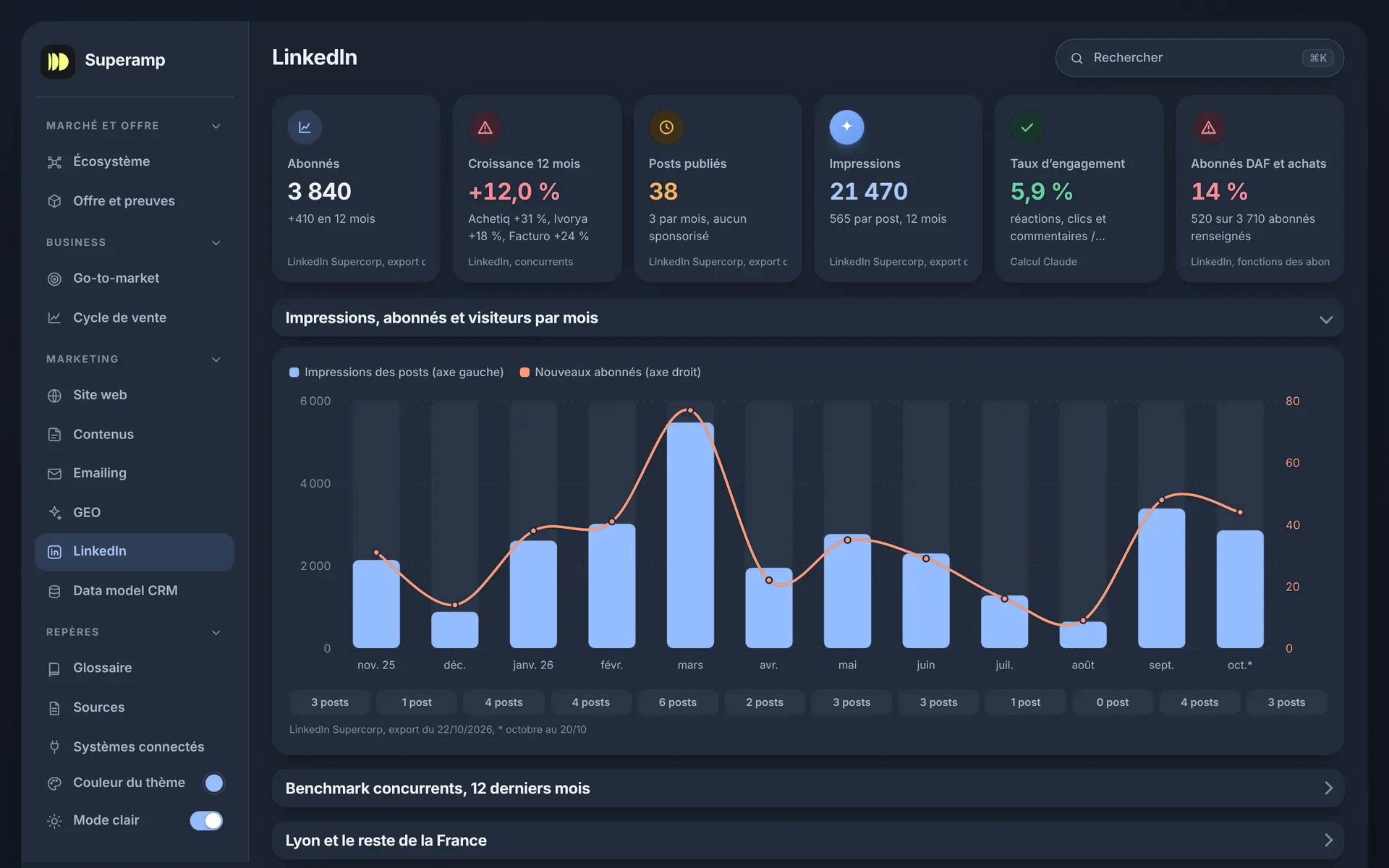This screenshot has height=868, width=1389.
Task: Click the Emailing envelope icon
Action: (x=54, y=474)
